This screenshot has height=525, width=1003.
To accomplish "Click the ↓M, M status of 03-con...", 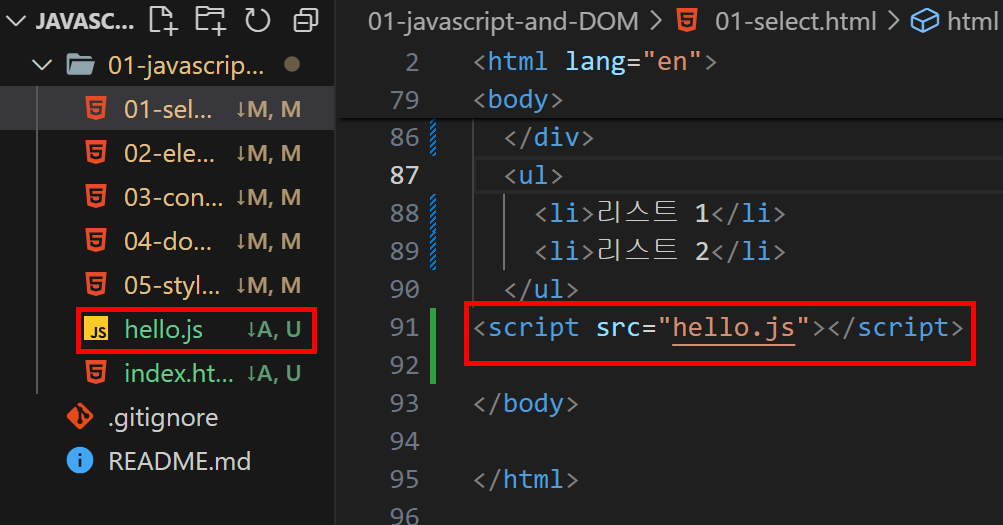I will tap(269, 198).
